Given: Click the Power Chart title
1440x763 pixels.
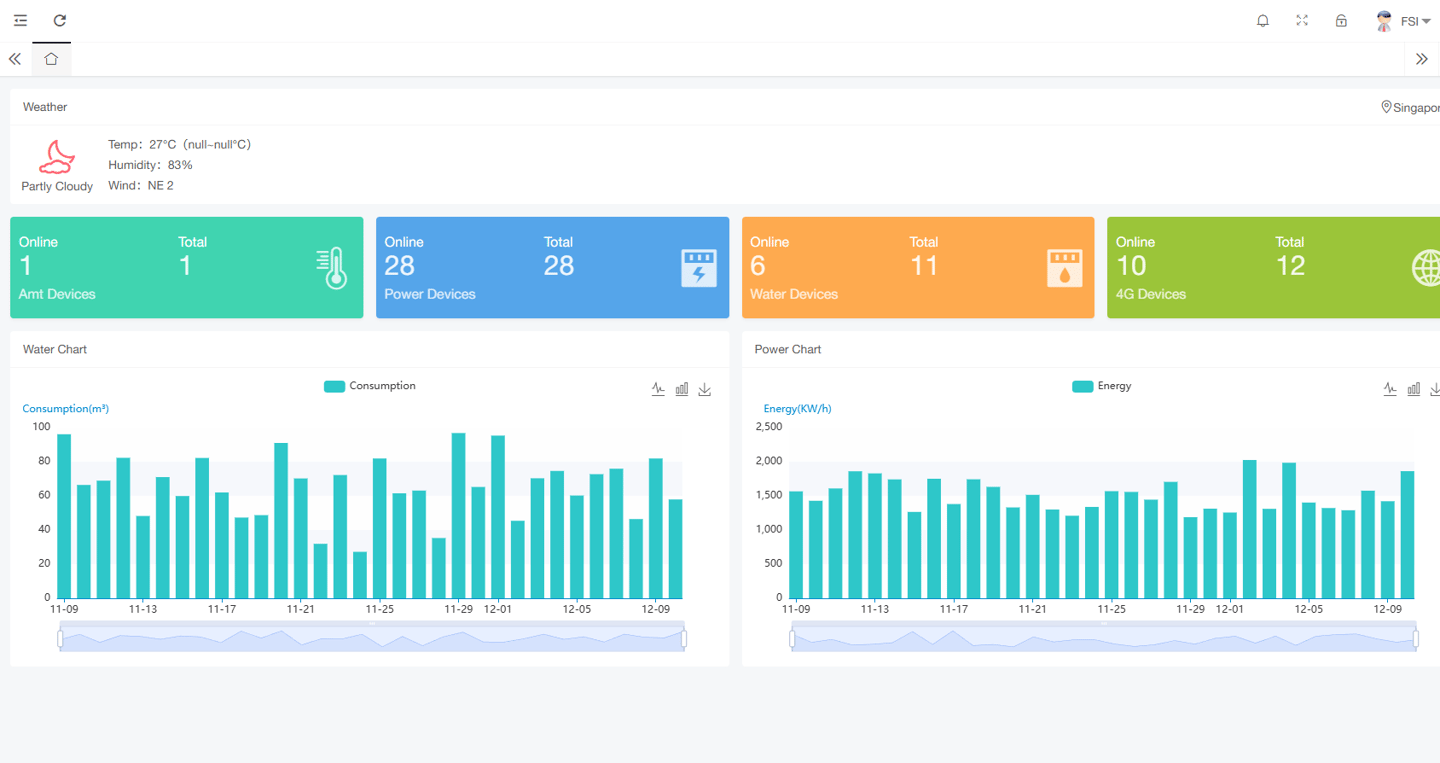Looking at the screenshot, I should [788, 350].
